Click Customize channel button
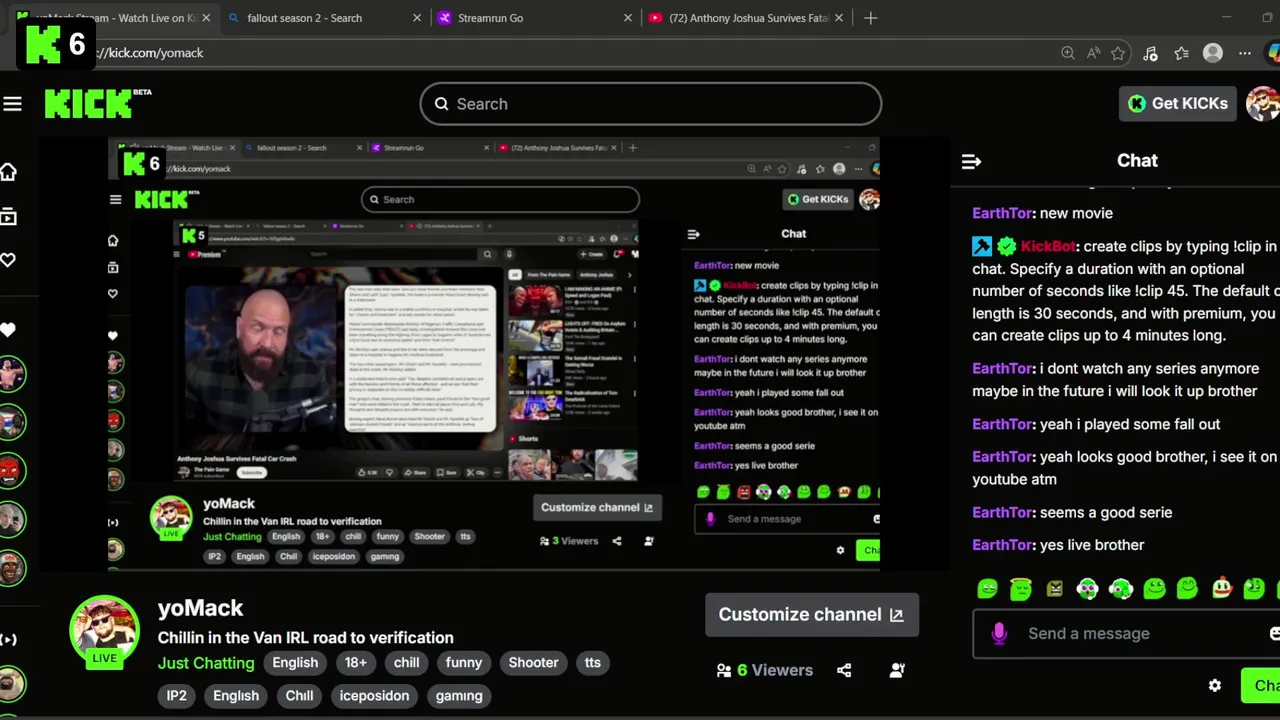The height and width of the screenshot is (720, 1280). tap(811, 615)
